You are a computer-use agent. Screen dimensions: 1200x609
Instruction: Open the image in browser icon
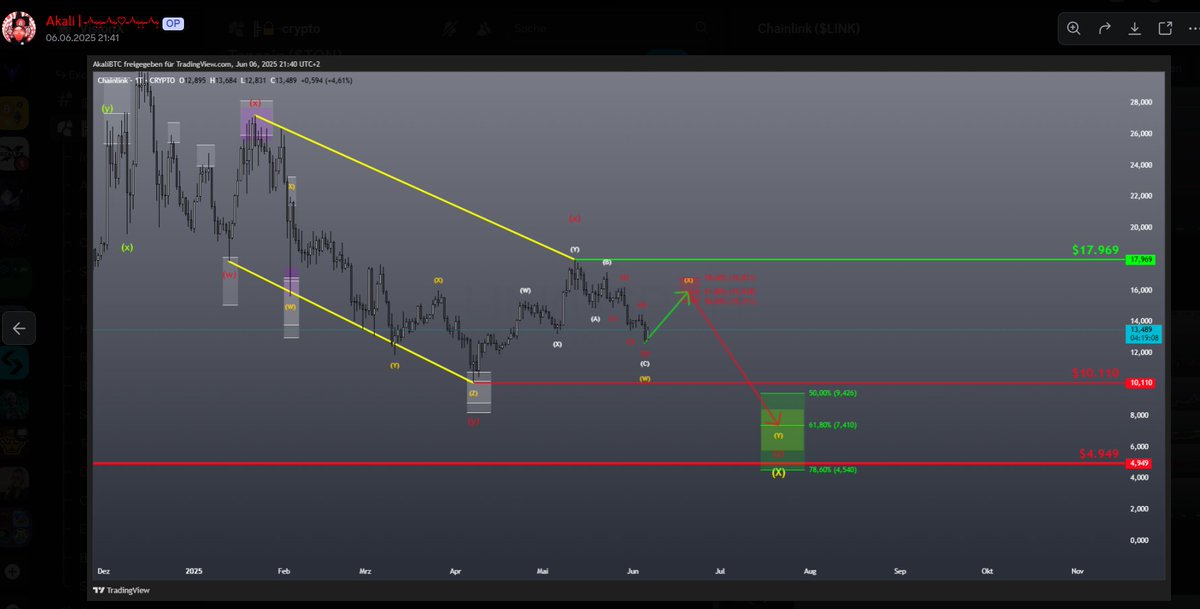[x=1166, y=28]
